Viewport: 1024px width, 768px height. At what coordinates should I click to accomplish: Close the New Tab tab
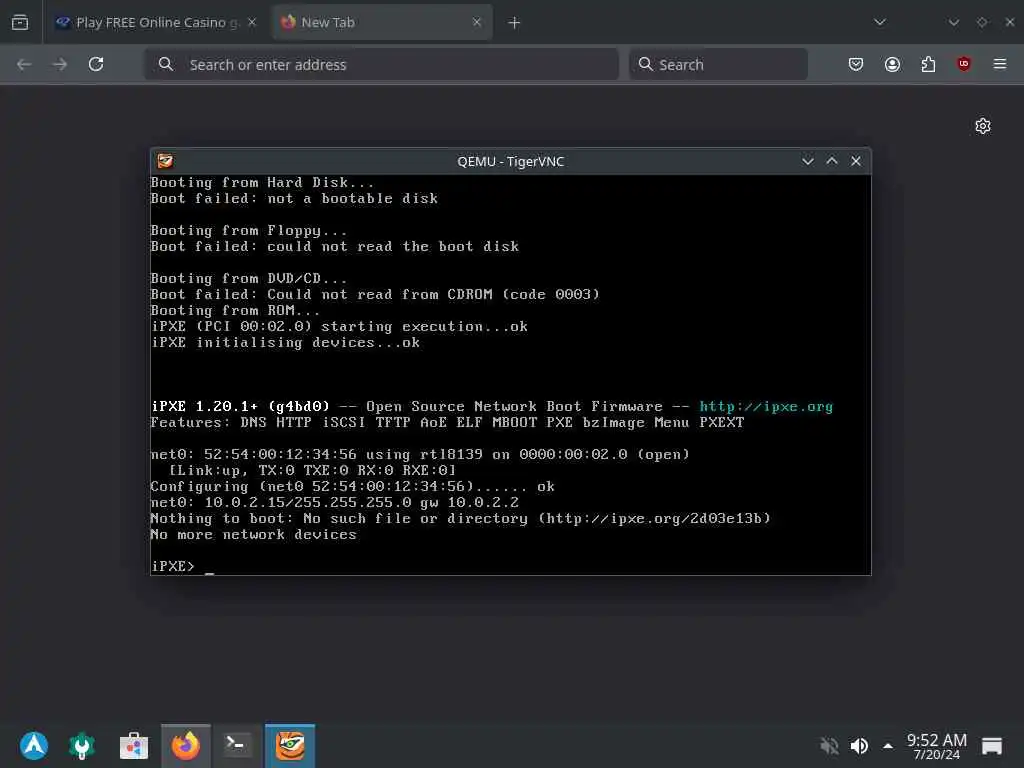pos(477,22)
